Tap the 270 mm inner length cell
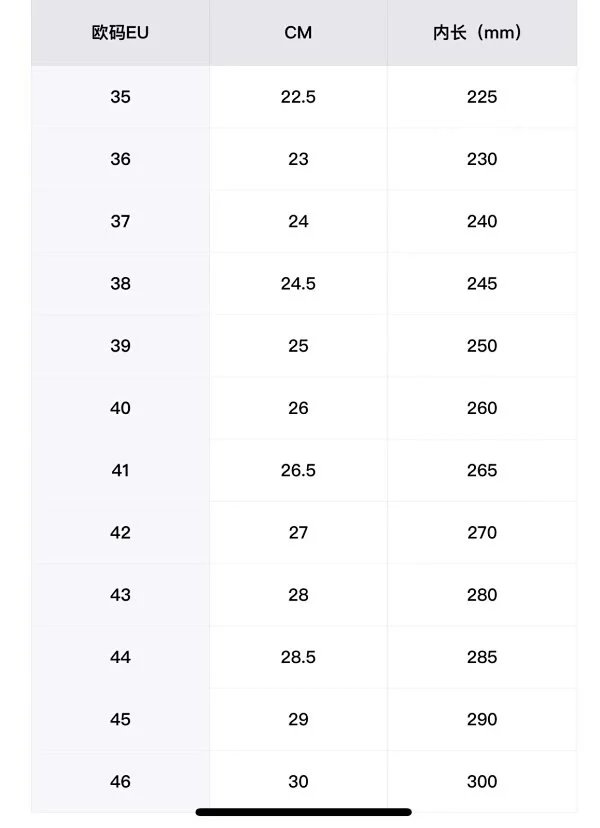This screenshot has height=828, width=600. pyautogui.click(x=481, y=533)
